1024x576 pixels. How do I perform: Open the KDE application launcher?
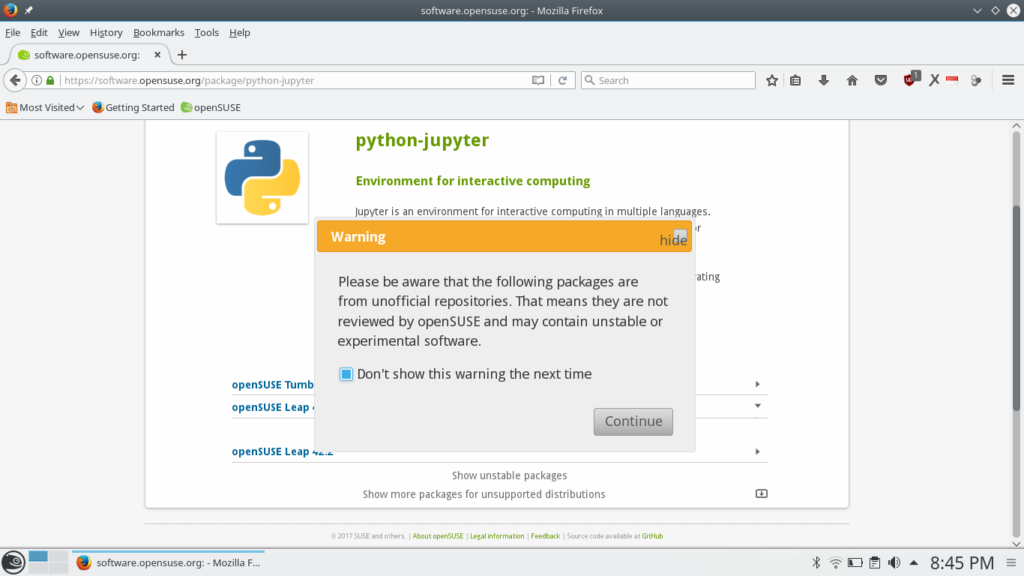(13, 562)
